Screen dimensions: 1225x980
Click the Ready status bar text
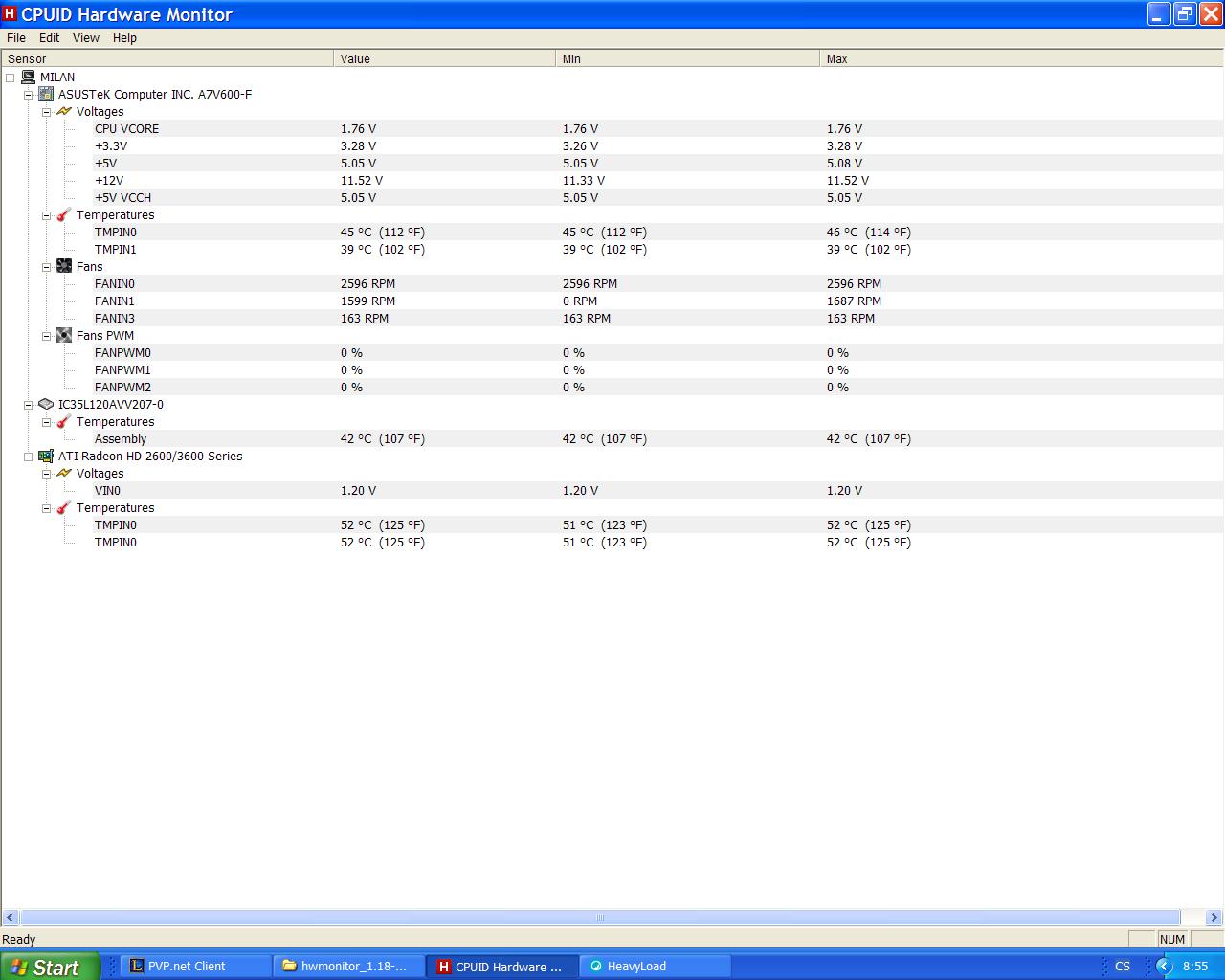tap(19, 939)
